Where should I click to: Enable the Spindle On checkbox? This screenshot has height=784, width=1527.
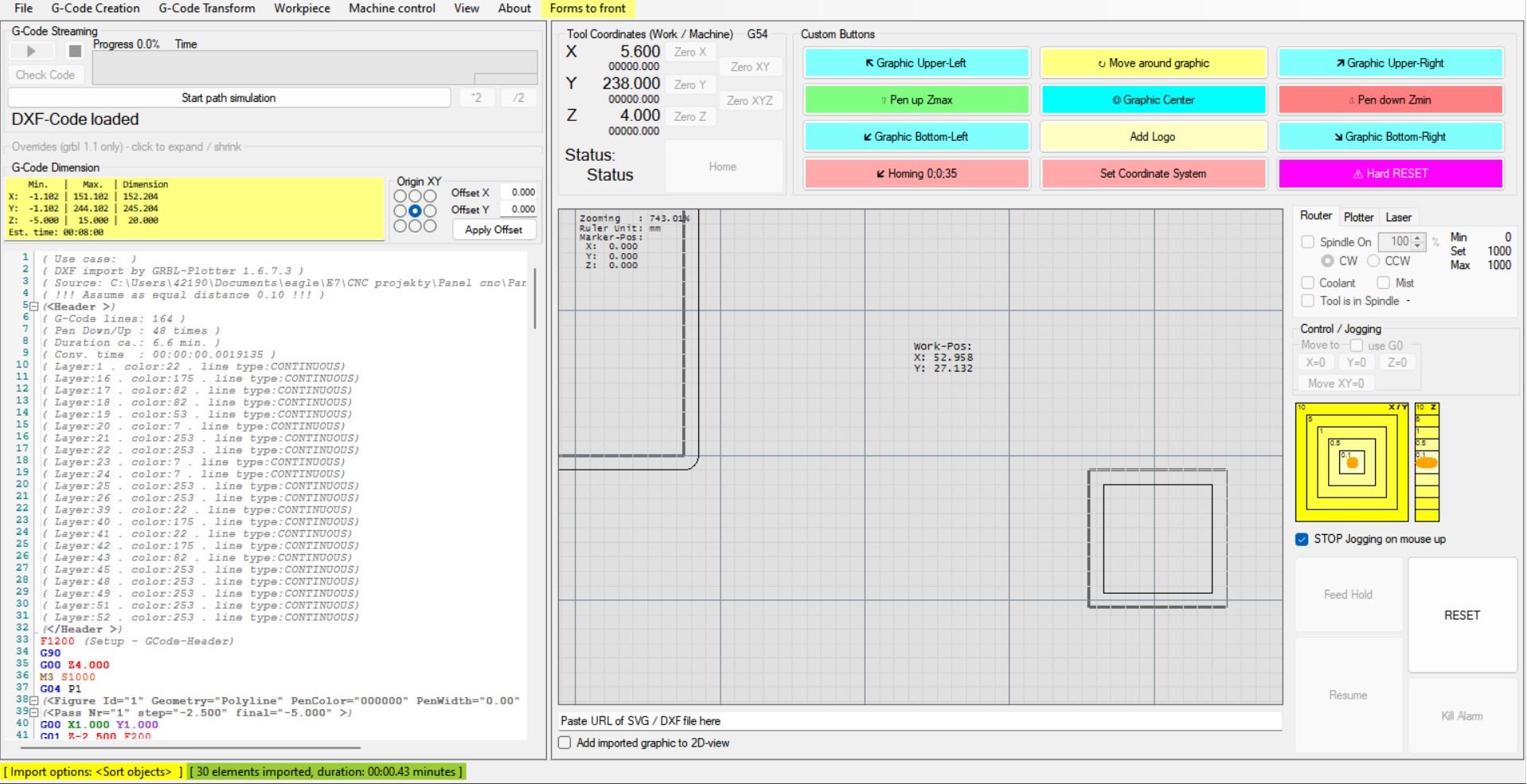pyautogui.click(x=1307, y=242)
